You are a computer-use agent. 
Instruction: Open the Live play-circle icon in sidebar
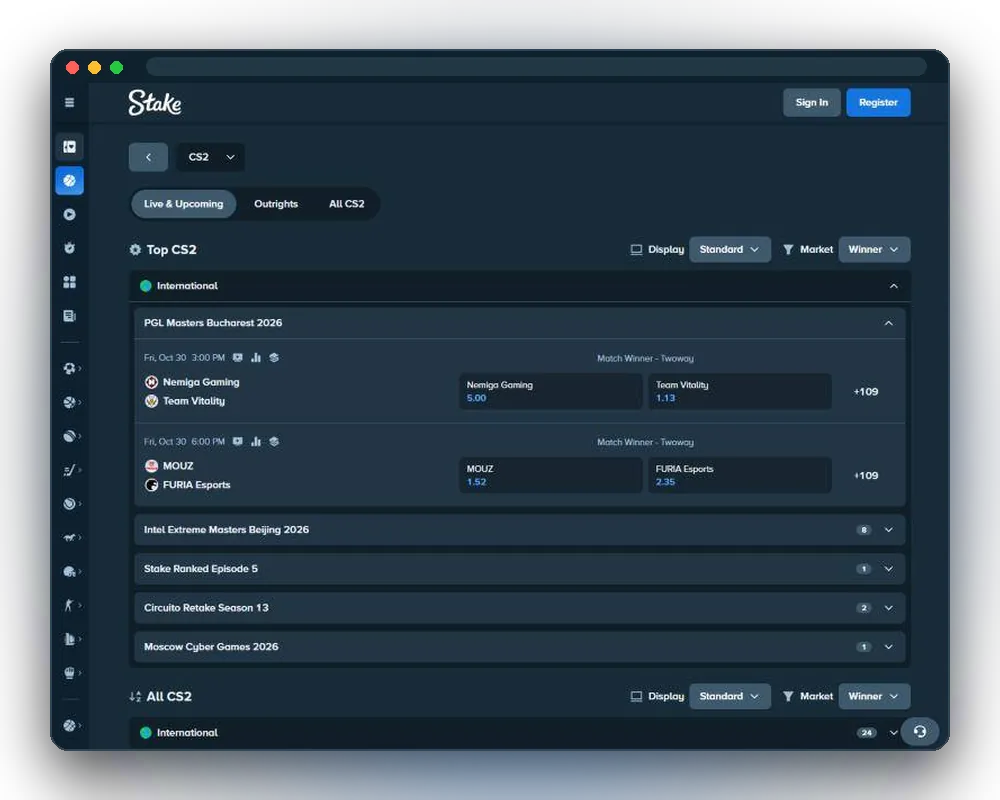[x=70, y=214]
